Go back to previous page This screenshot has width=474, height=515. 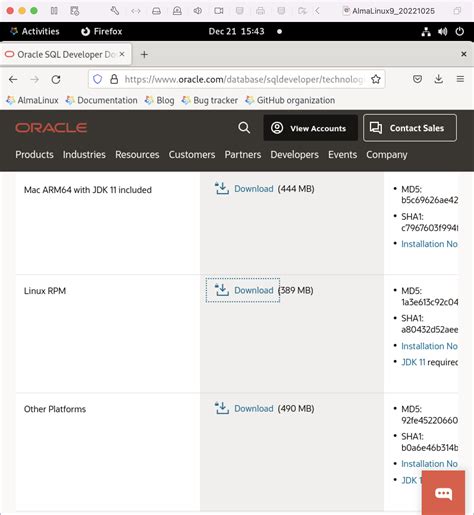tap(13, 79)
